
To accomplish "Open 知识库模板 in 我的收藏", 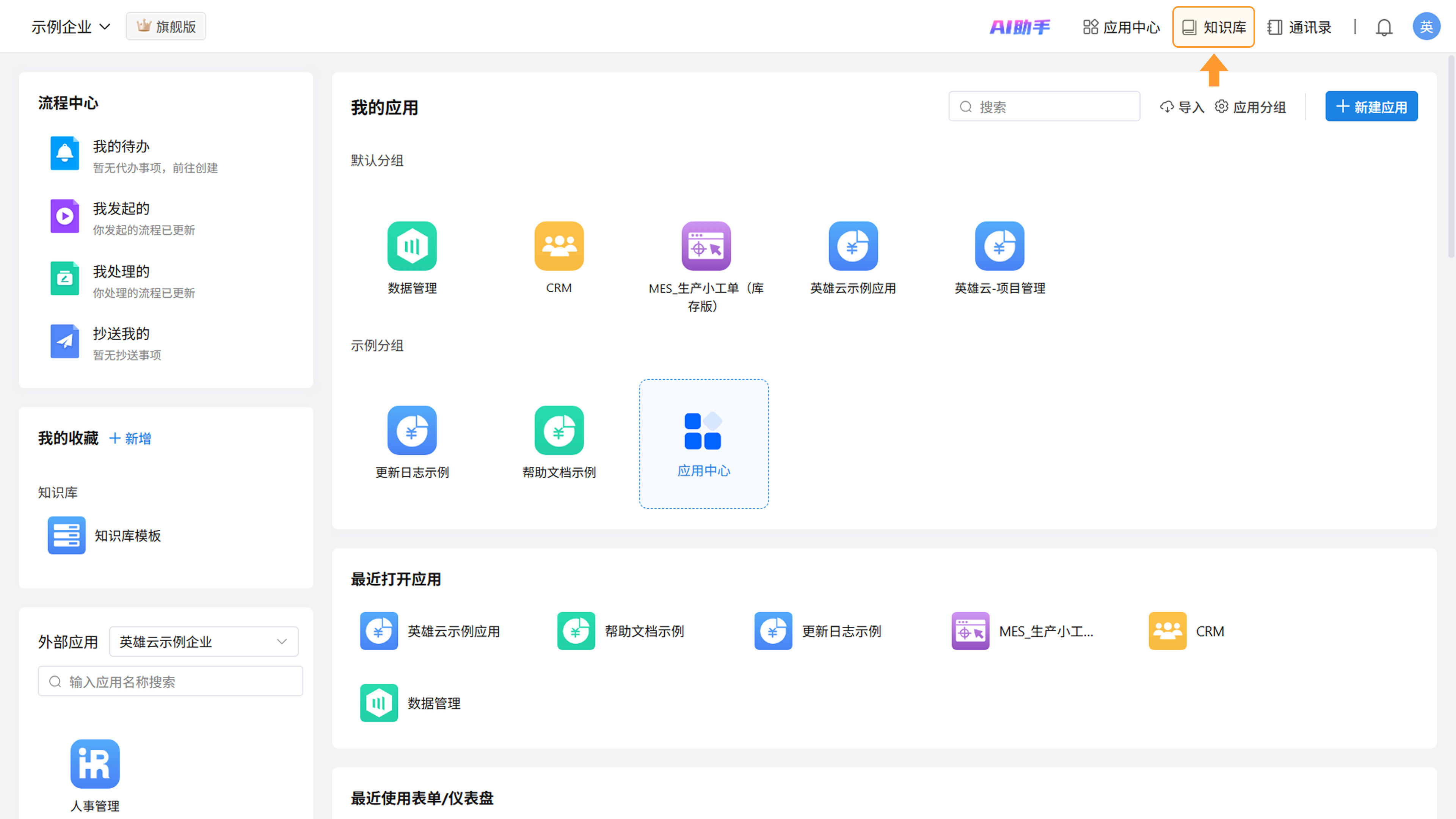I will click(x=127, y=535).
